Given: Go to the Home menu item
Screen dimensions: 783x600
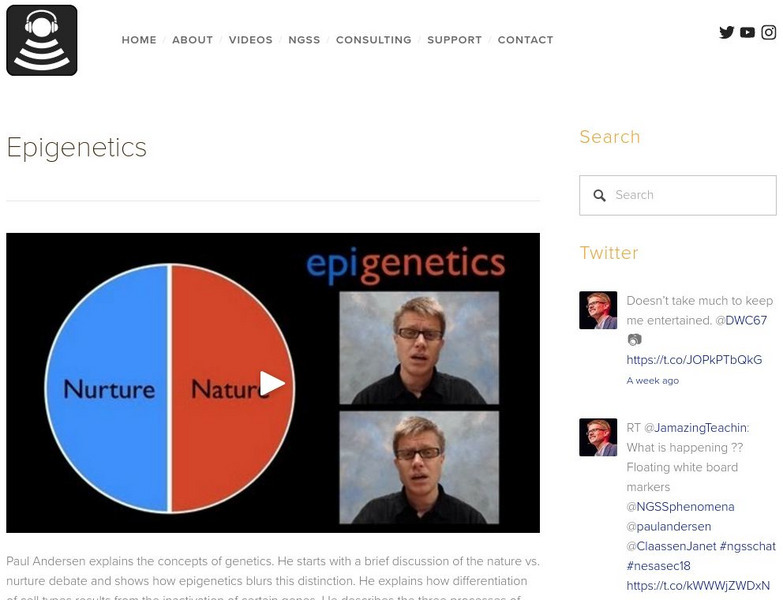Looking at the screenshot, I should coord(139,40).
